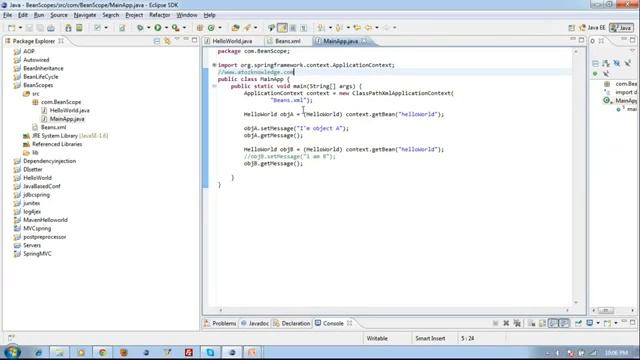Toggle Mark Occurrences in the toolbar

pos(282,28)
